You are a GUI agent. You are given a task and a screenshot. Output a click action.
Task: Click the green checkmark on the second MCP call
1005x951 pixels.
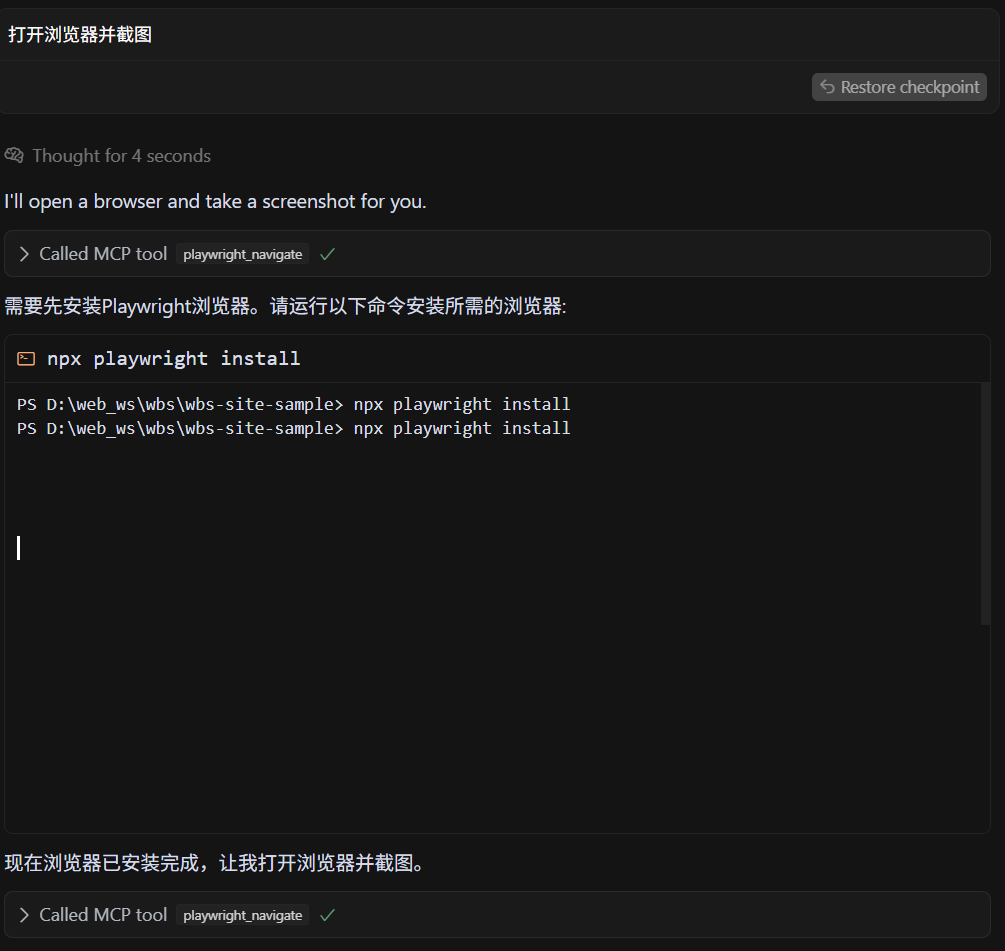[327, 915]
